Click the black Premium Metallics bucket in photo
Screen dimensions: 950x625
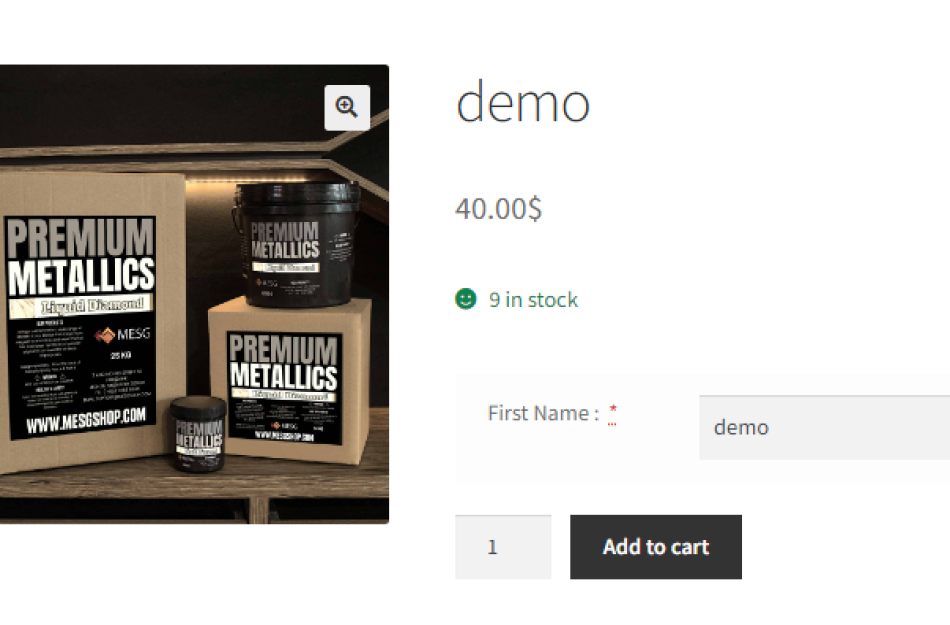[x=296, y=243]
